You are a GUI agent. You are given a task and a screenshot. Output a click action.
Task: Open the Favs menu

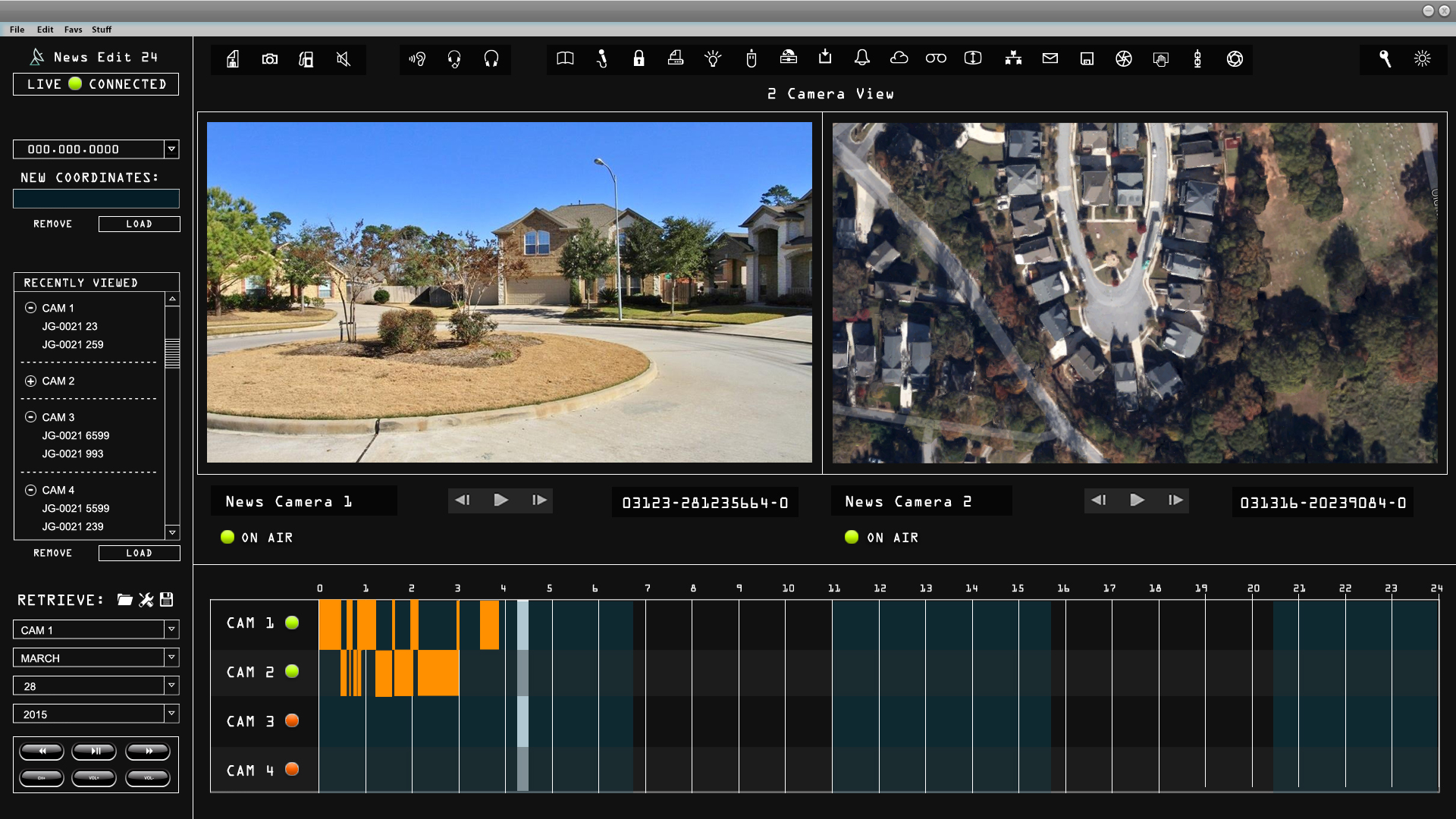[x=73, y=30]
